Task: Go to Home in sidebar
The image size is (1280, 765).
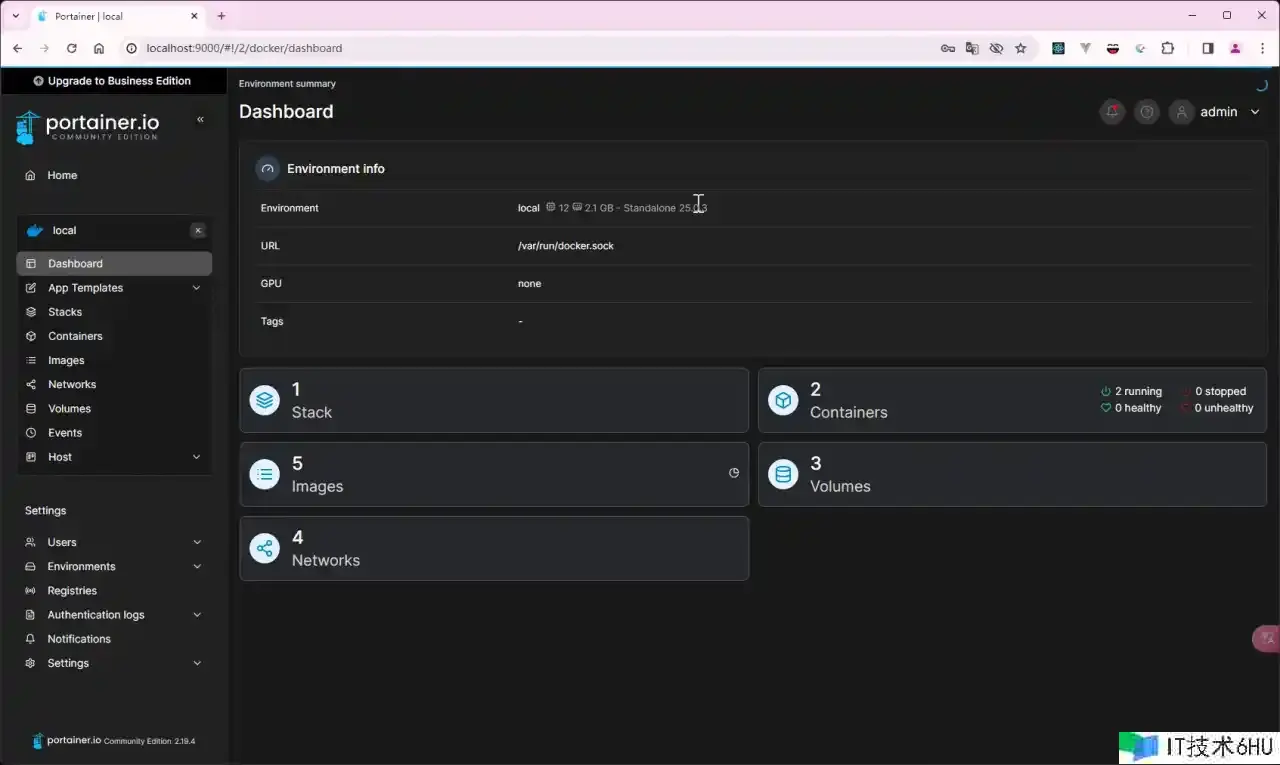Action: pos(62,175)
